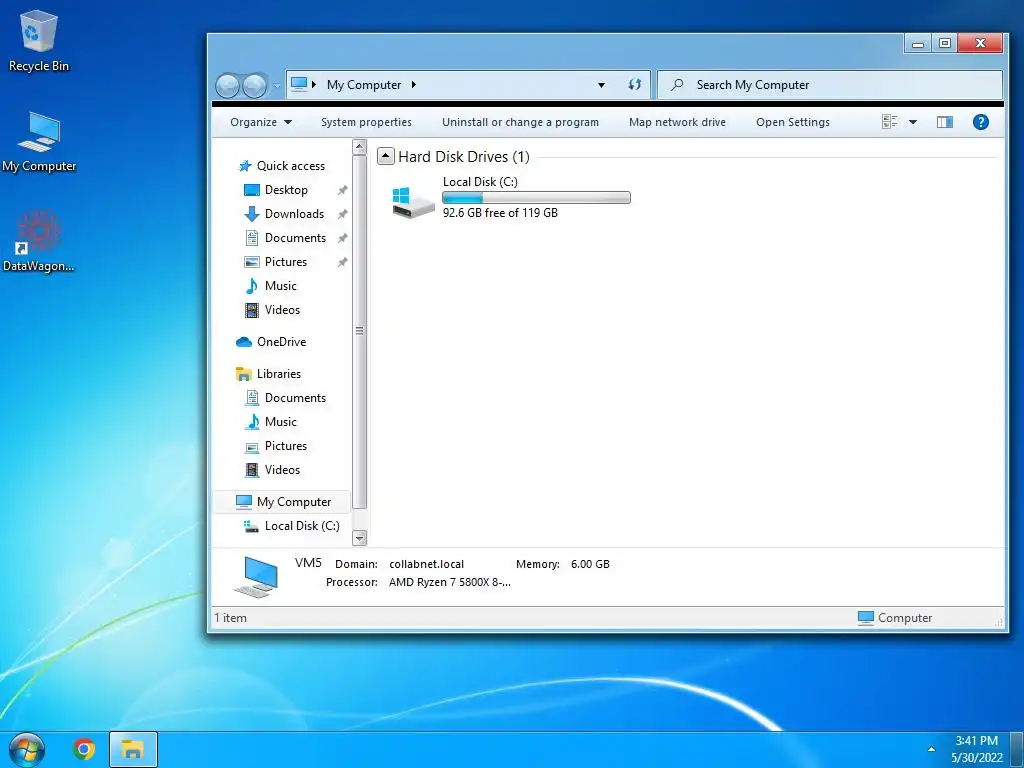Click the change view icon

(x=889, y=121)
